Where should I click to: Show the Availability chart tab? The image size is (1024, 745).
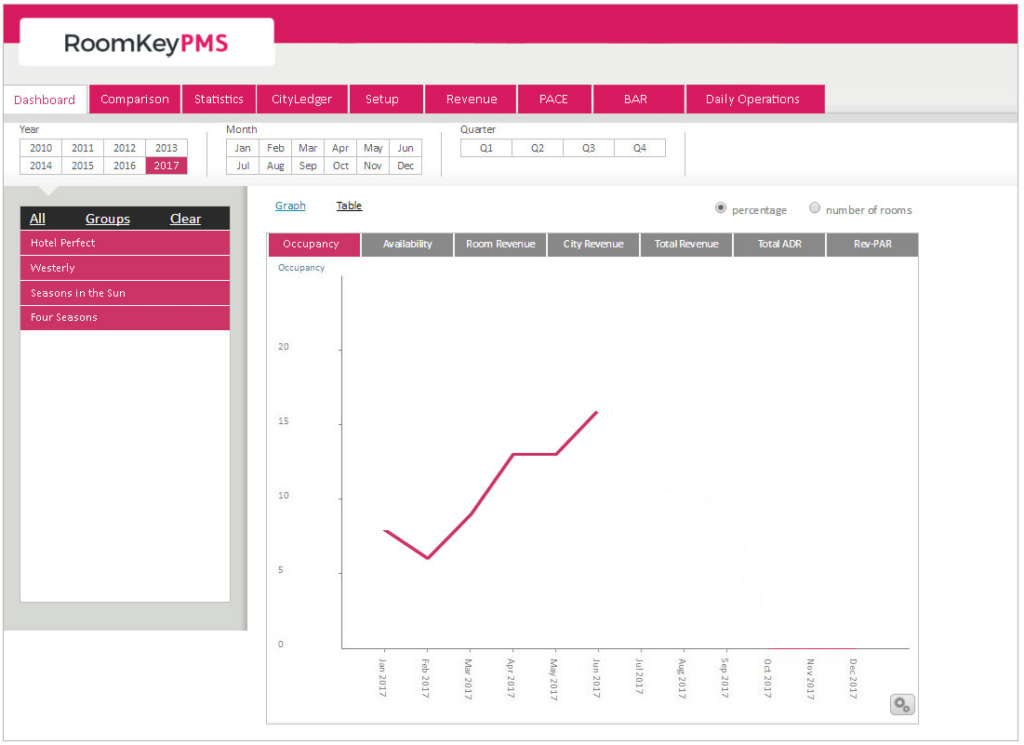408,244
